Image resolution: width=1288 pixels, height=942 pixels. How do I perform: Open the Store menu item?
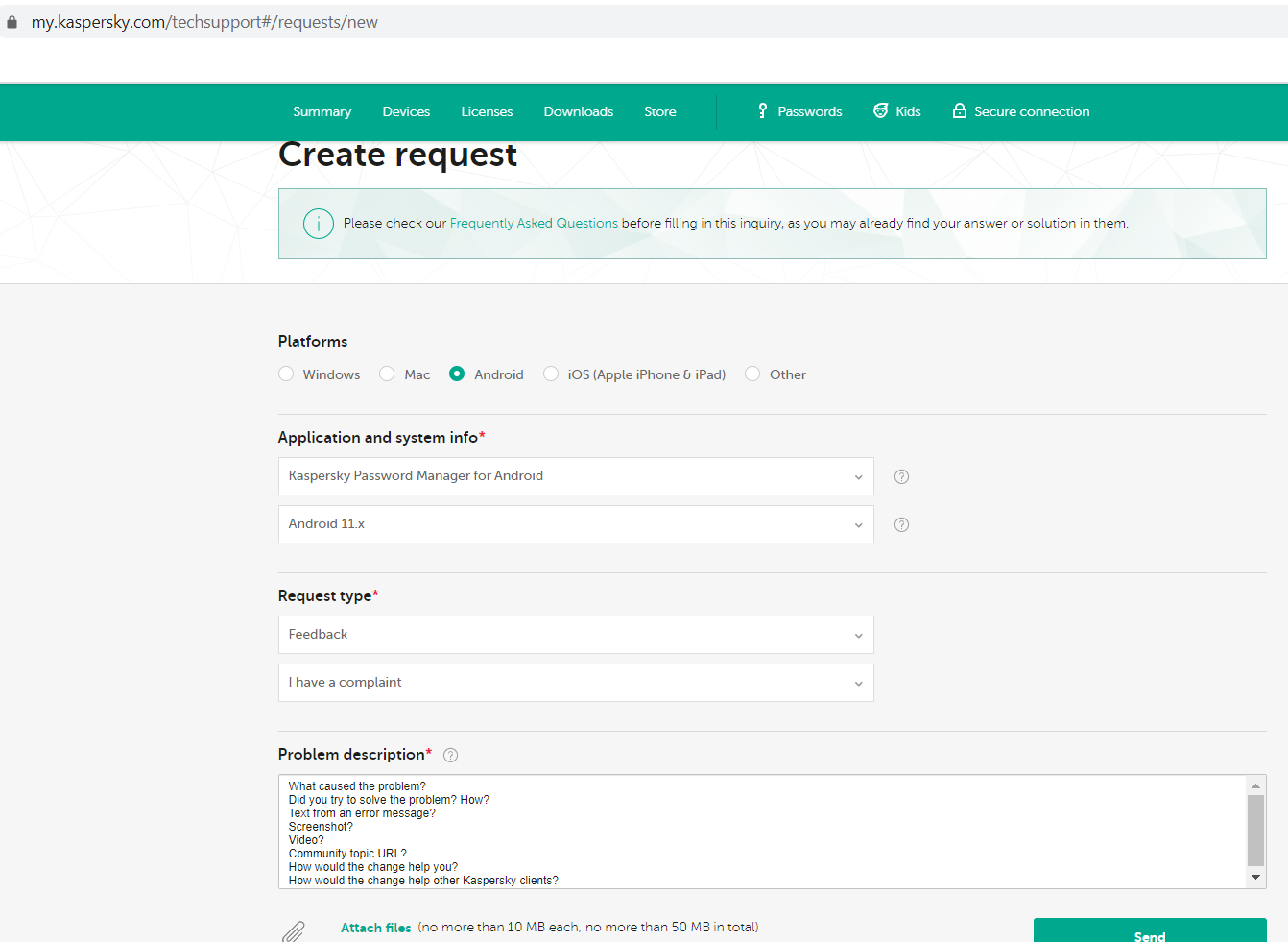click(x=660, y=111)
